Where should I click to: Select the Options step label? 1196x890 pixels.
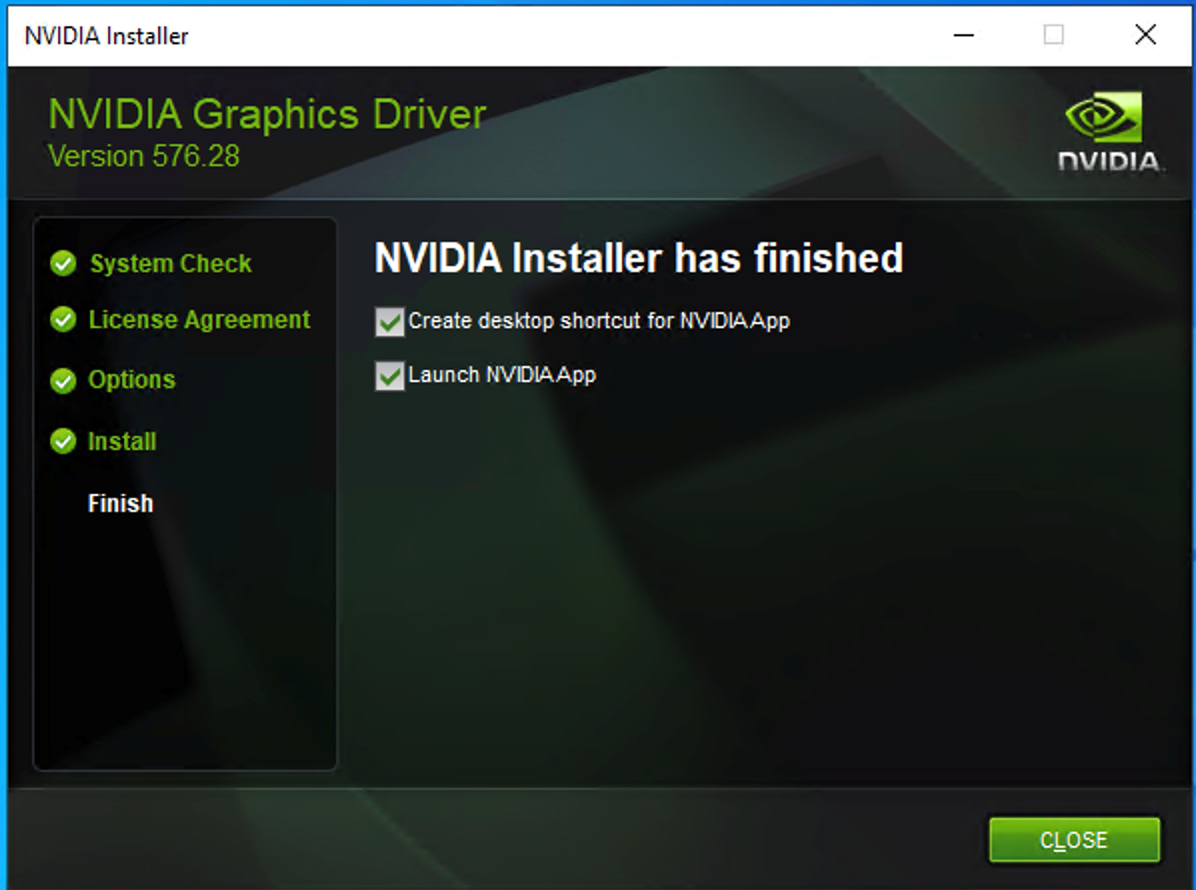click(x=132, y=380)
